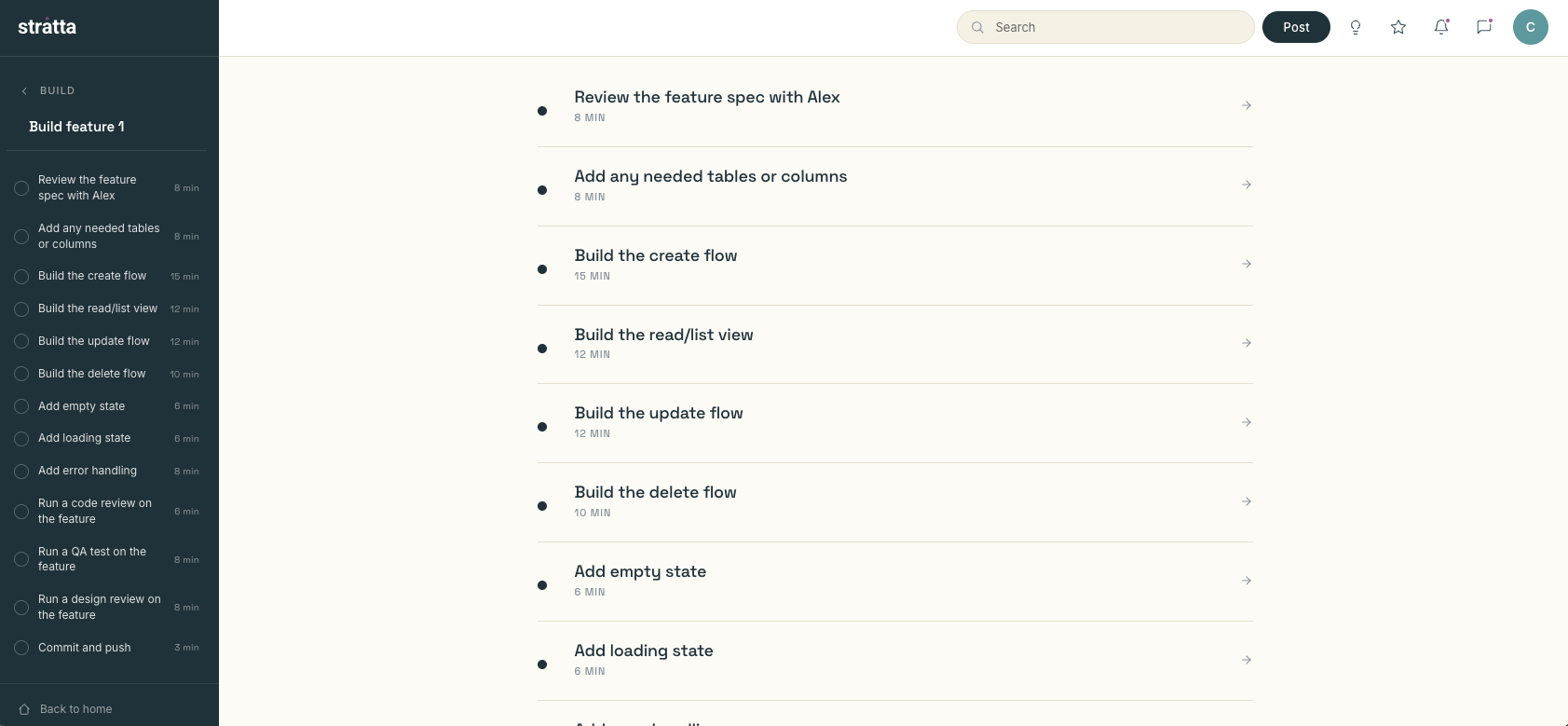Image resolution: width=1568 pixels, height=726 pixels.
Task: Mark Commit and push as complete
Action: point(21,648)
